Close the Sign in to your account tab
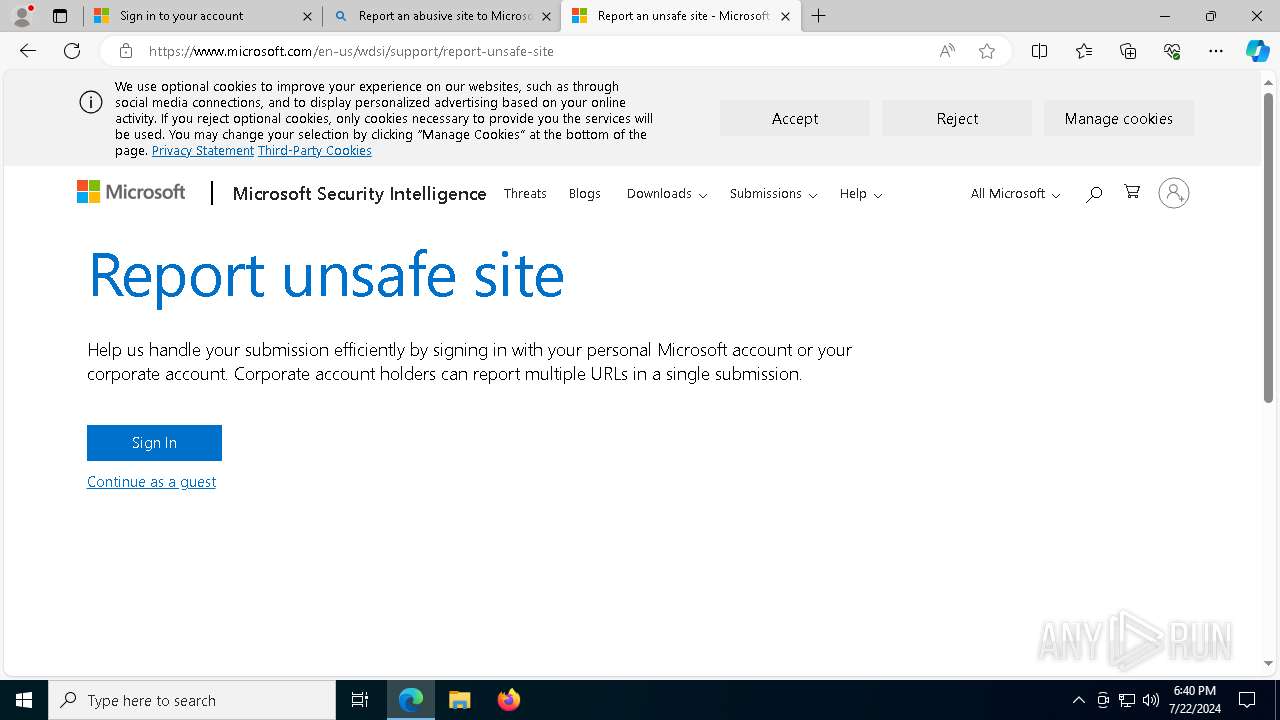 pos(307,16)
